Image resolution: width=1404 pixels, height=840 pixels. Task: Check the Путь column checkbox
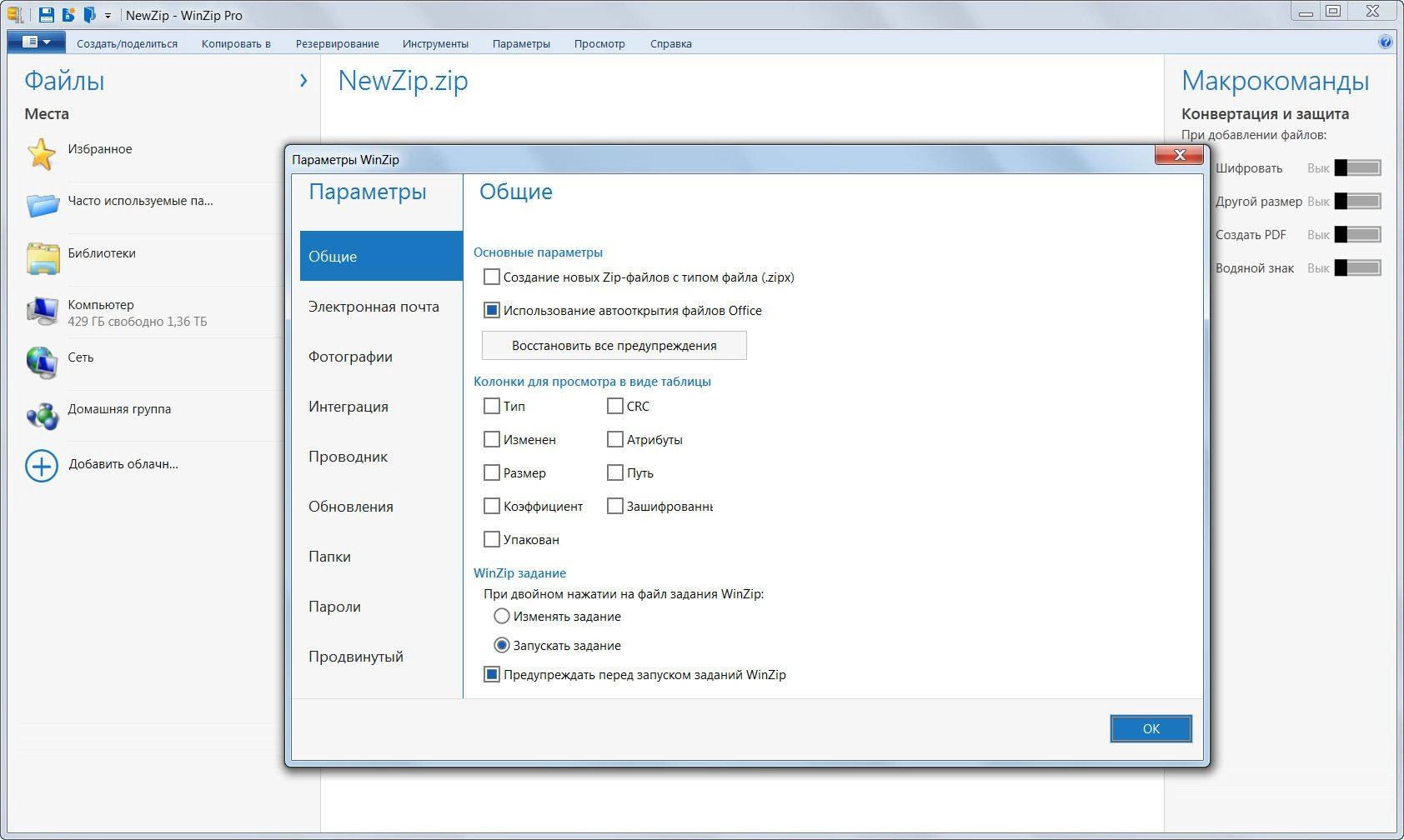(x=615, y=472)
